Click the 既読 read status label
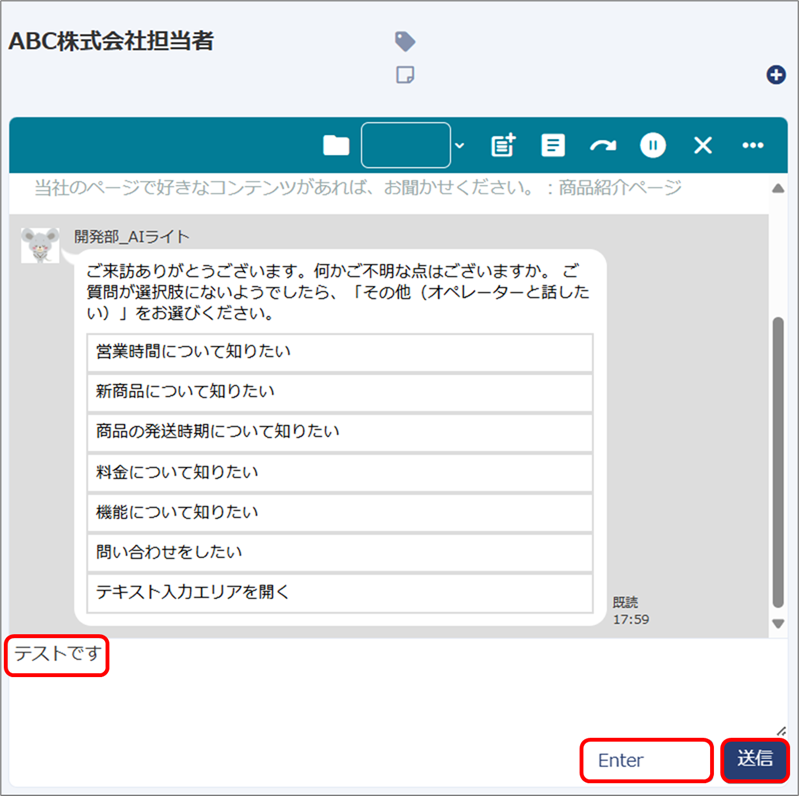Screen dimensions: 799x796 pyautogui.click(x=625, y=602)
